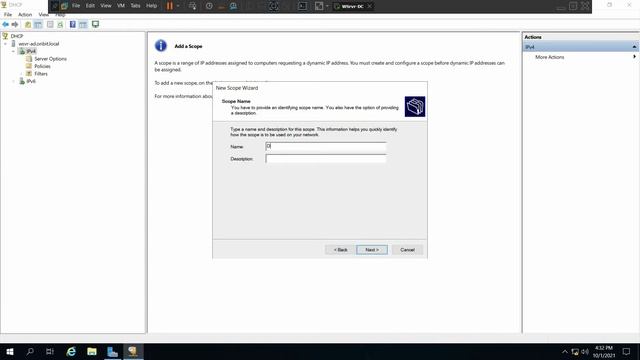Open the VMware File menu
640x360 pixels.
tap(76, 6)
